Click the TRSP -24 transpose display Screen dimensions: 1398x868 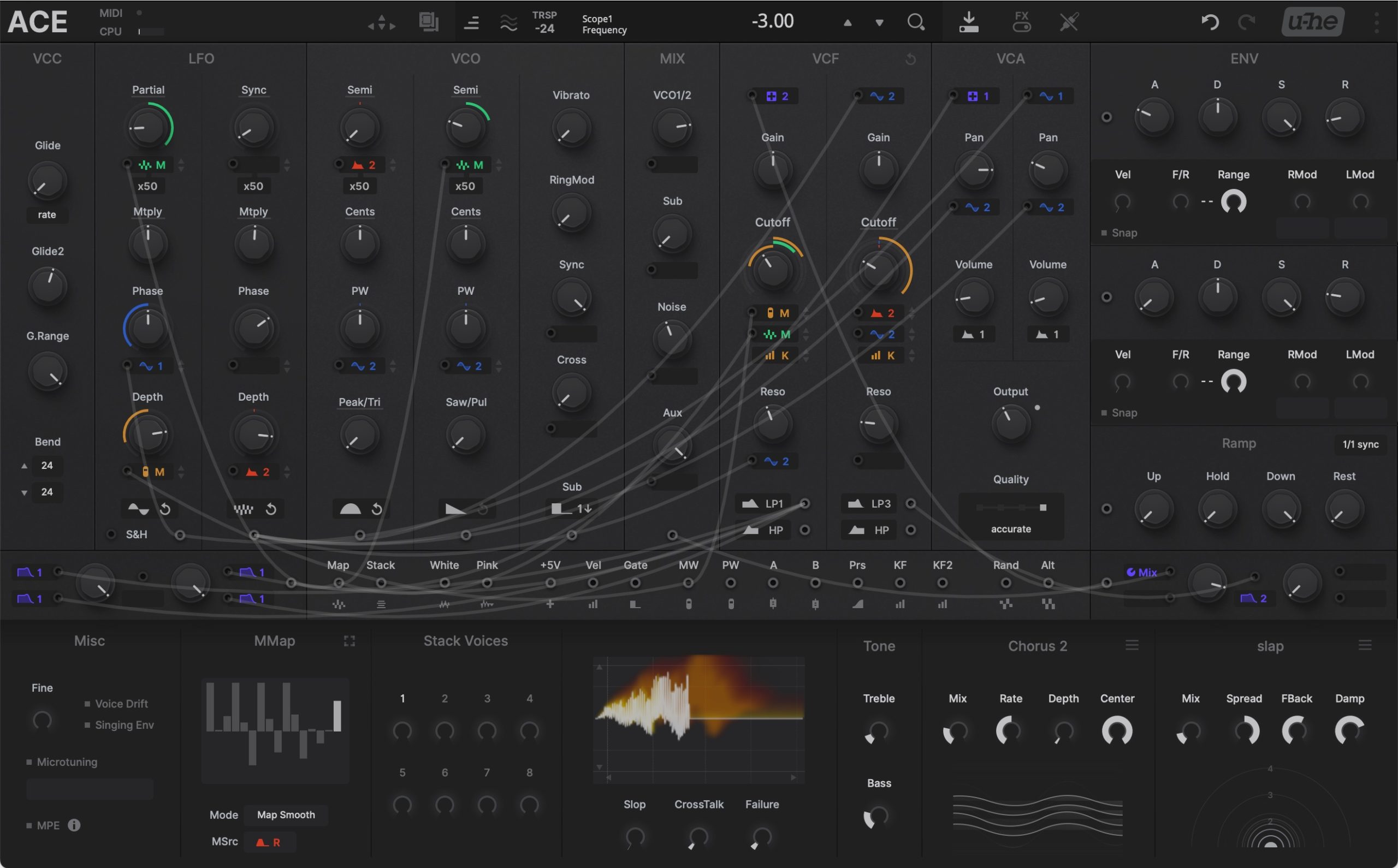click(544, 22)
